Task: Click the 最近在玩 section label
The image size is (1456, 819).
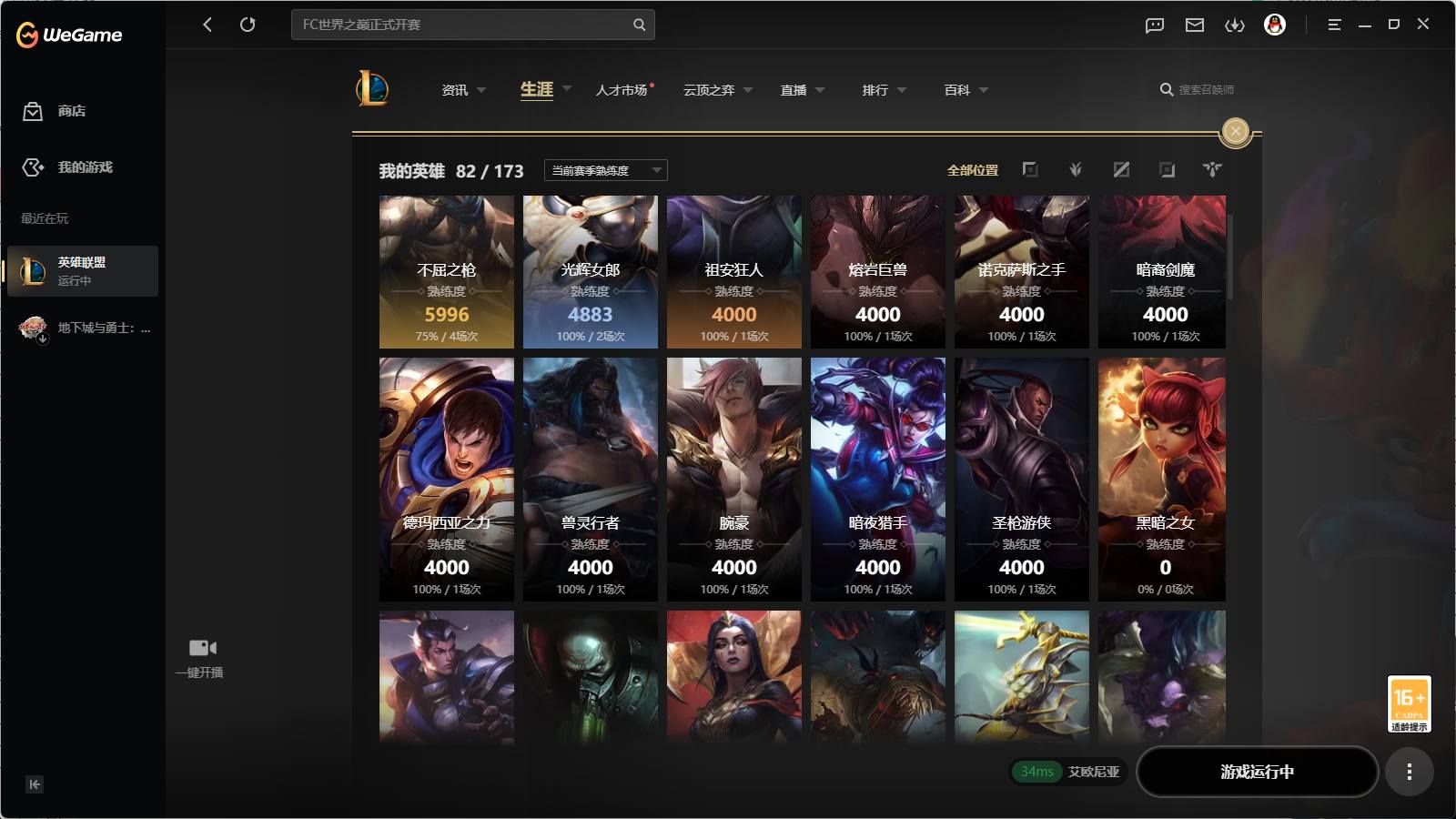Action: coord(45,218)
